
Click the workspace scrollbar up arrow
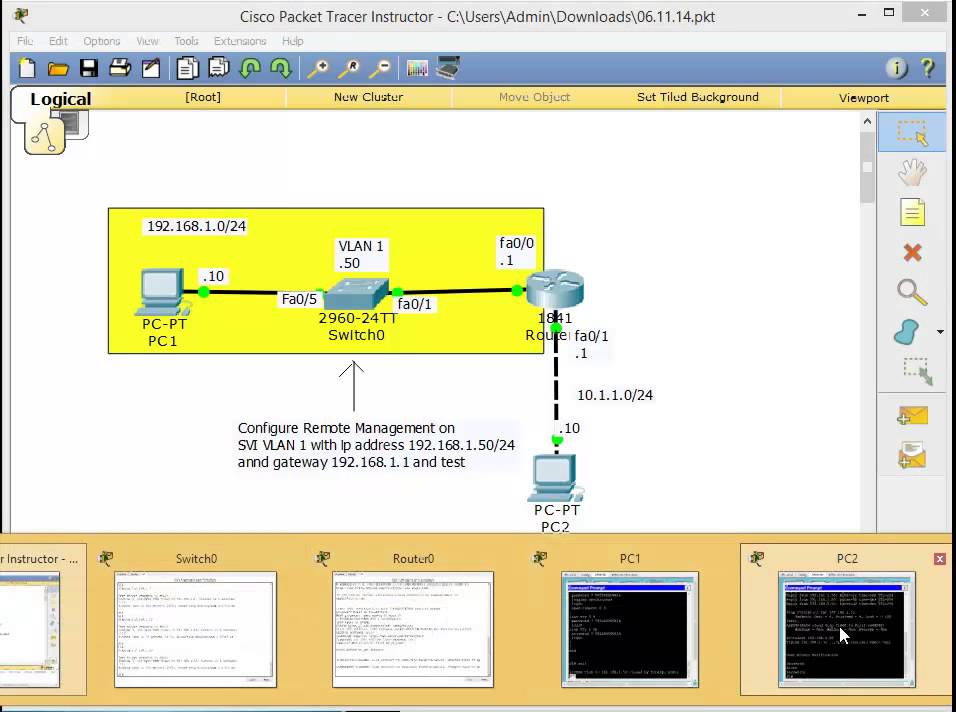(x=867, y=121)
